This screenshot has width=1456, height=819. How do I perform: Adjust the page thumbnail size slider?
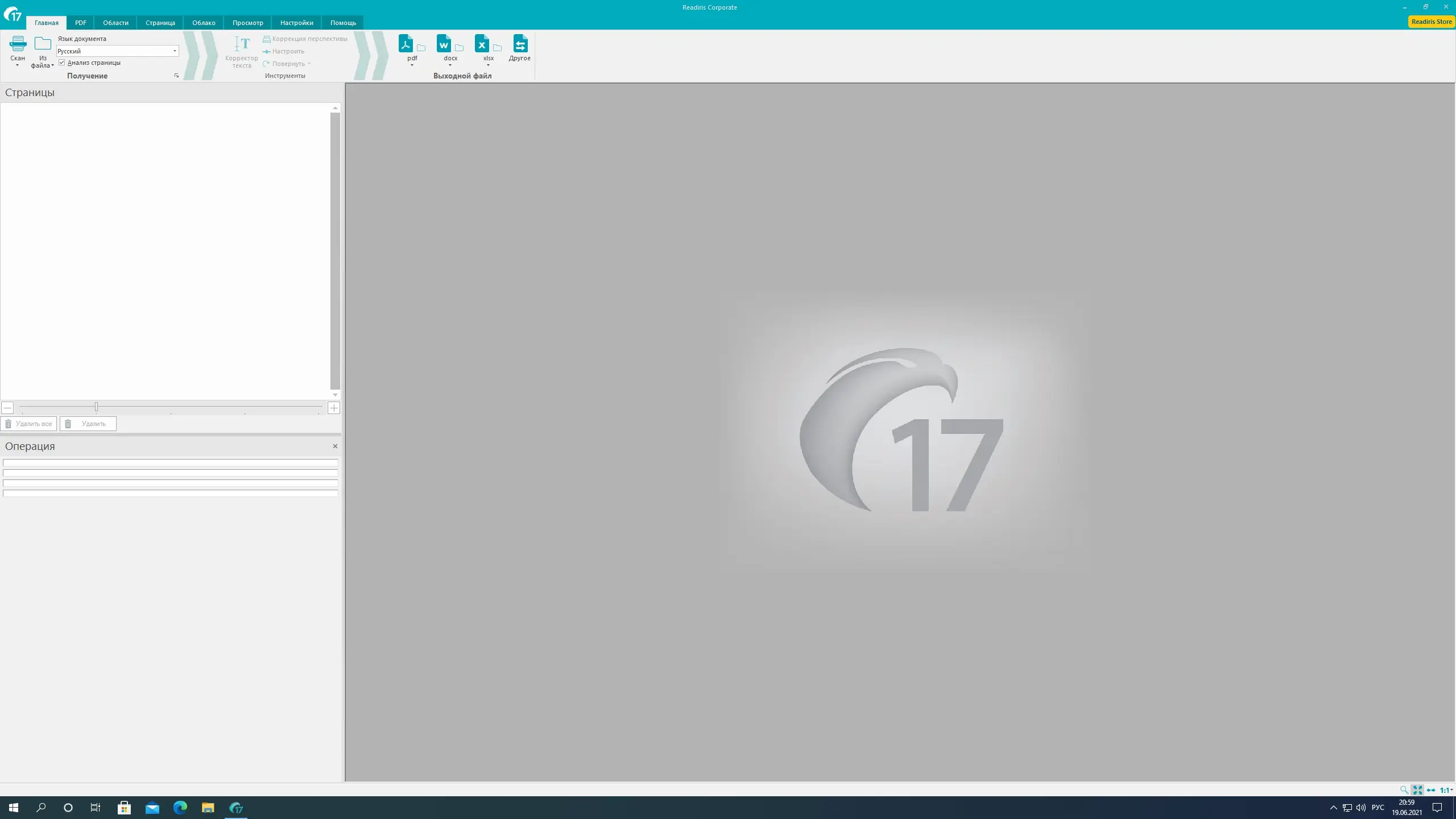tap(96, 407)
